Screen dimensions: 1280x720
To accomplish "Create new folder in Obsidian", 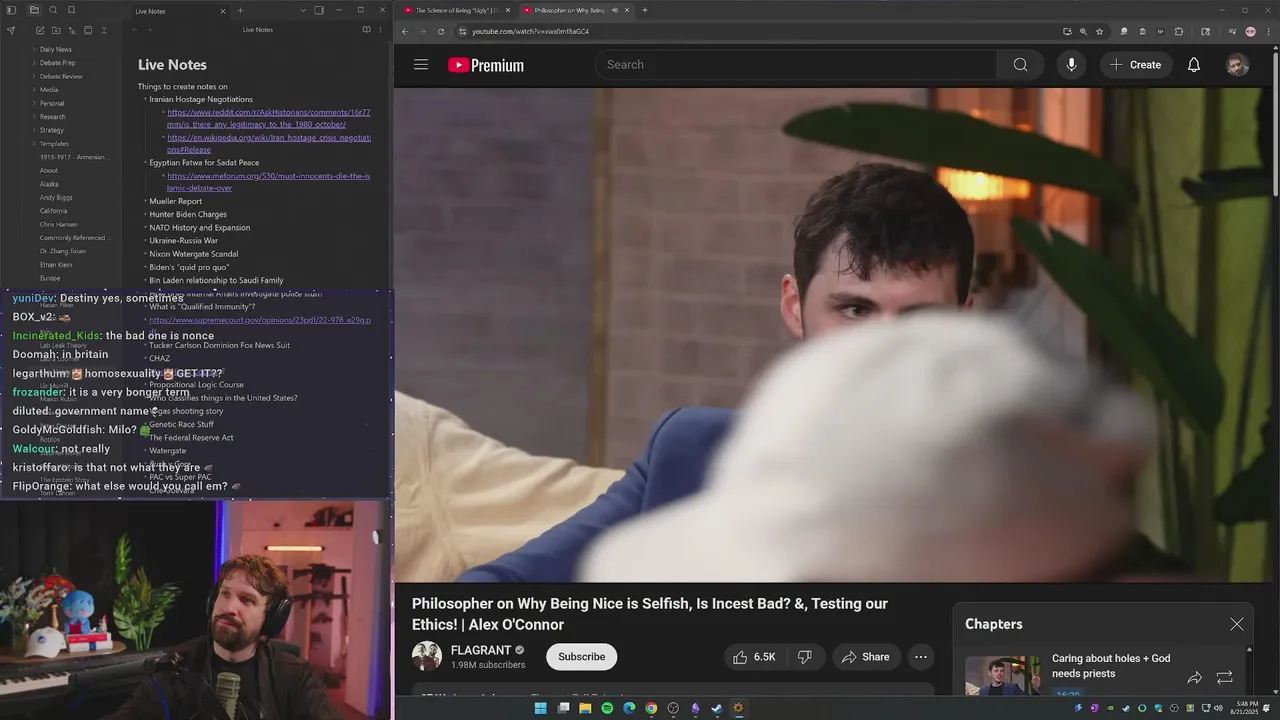I will coord(56,31).
